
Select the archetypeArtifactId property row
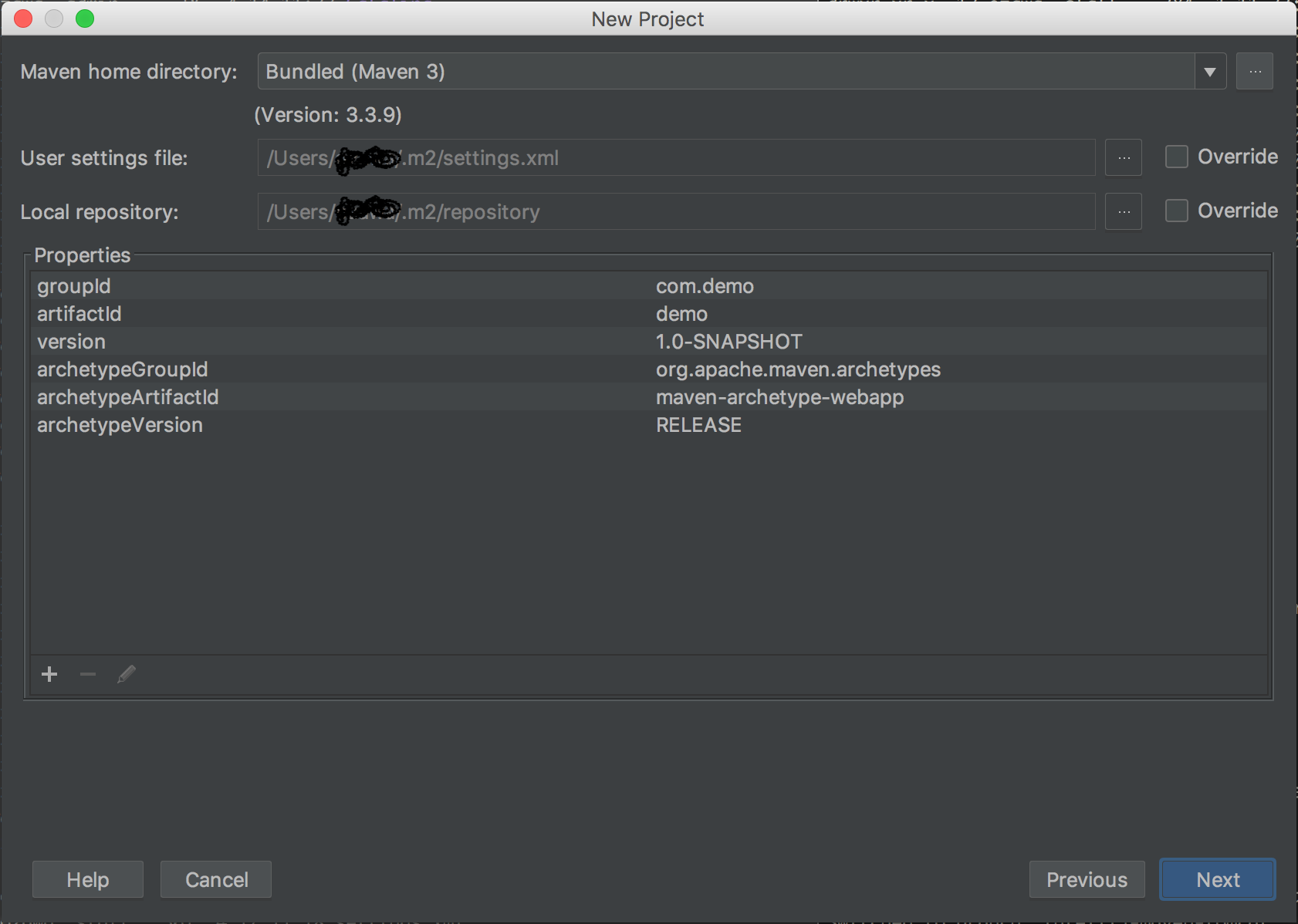point(649,397)
